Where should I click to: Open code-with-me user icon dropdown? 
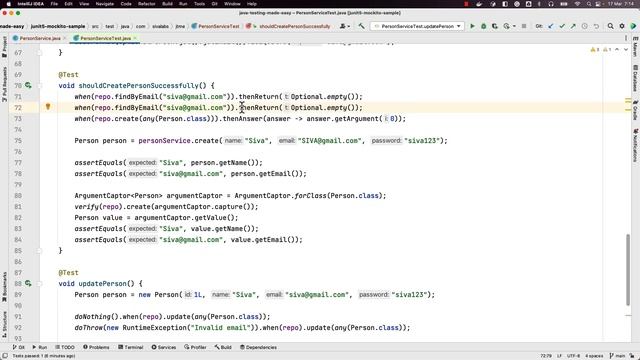(345, 26)
